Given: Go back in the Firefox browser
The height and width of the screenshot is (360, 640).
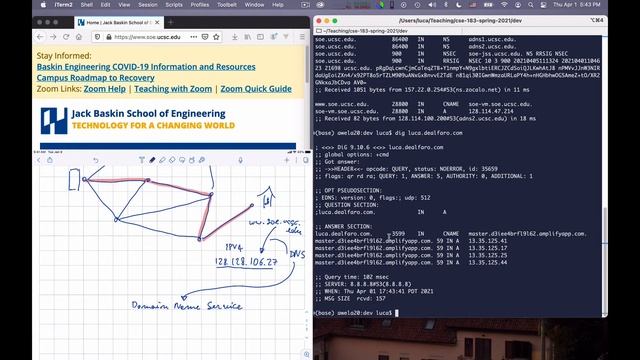Looking at the screenshot, I should point(40,37).
